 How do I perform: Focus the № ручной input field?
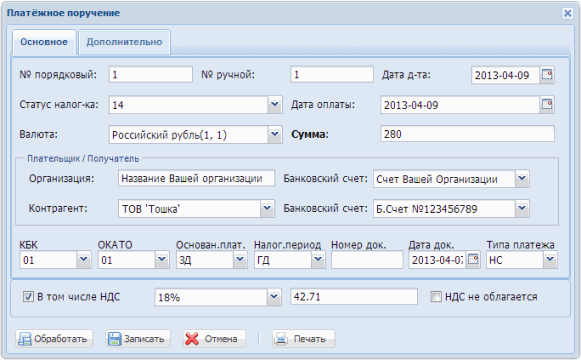coord(332,74)
